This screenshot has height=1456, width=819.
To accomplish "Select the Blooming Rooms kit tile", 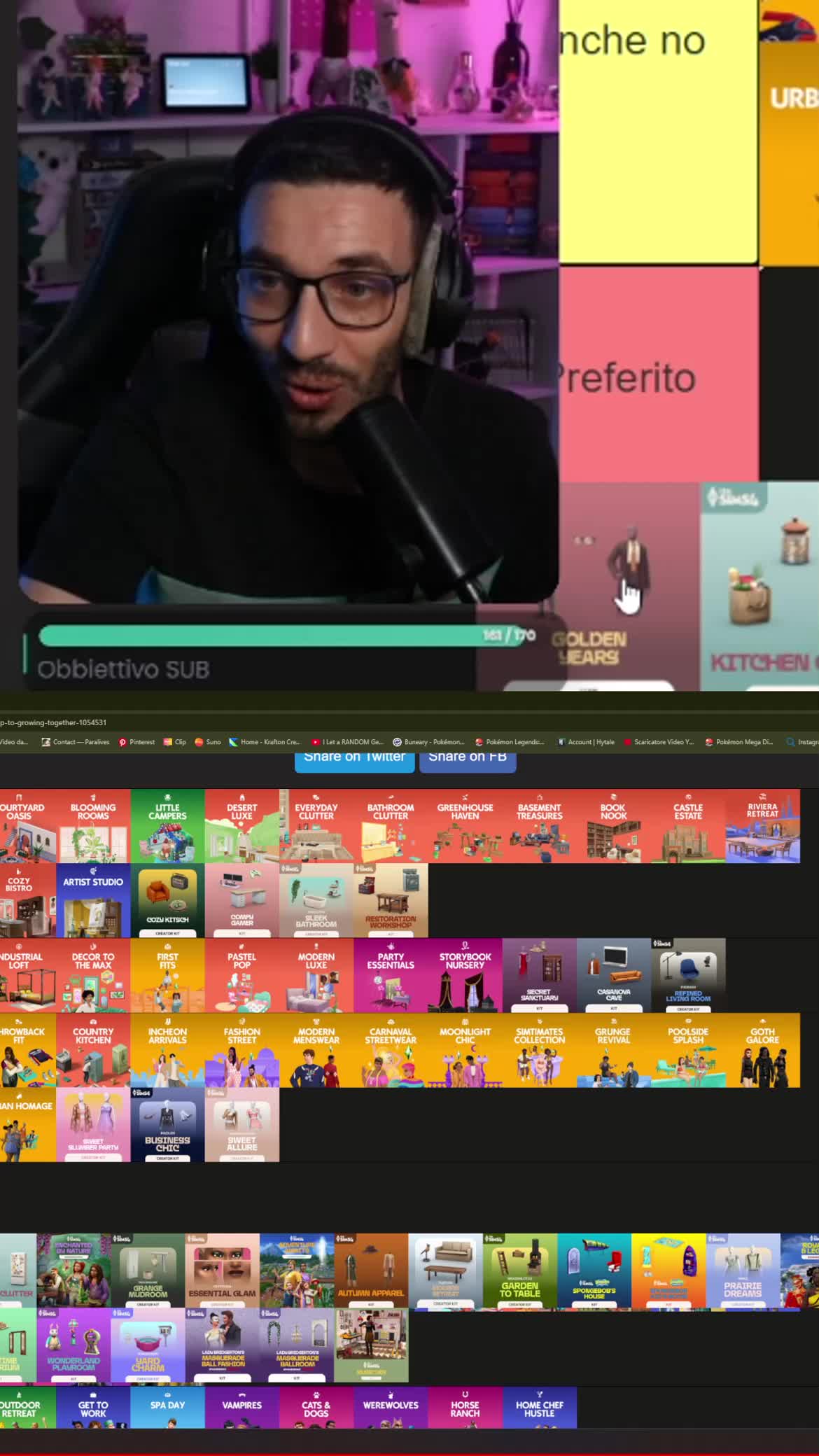I will click(x=93, y=826).
